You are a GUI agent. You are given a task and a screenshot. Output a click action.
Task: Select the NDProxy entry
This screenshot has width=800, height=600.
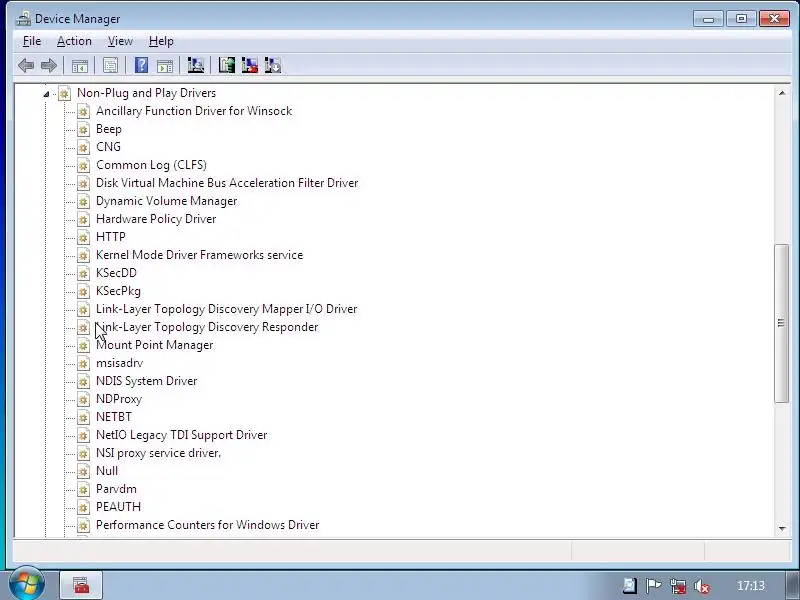pos(119,399)
